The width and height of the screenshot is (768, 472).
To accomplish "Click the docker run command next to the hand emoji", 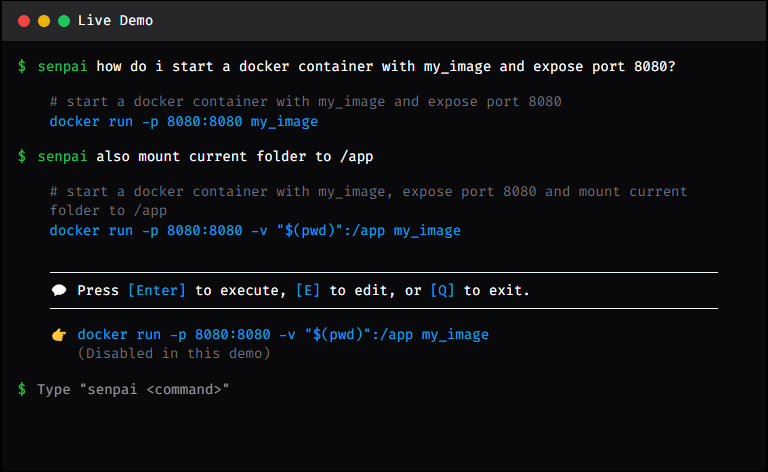I will point(283,335).
